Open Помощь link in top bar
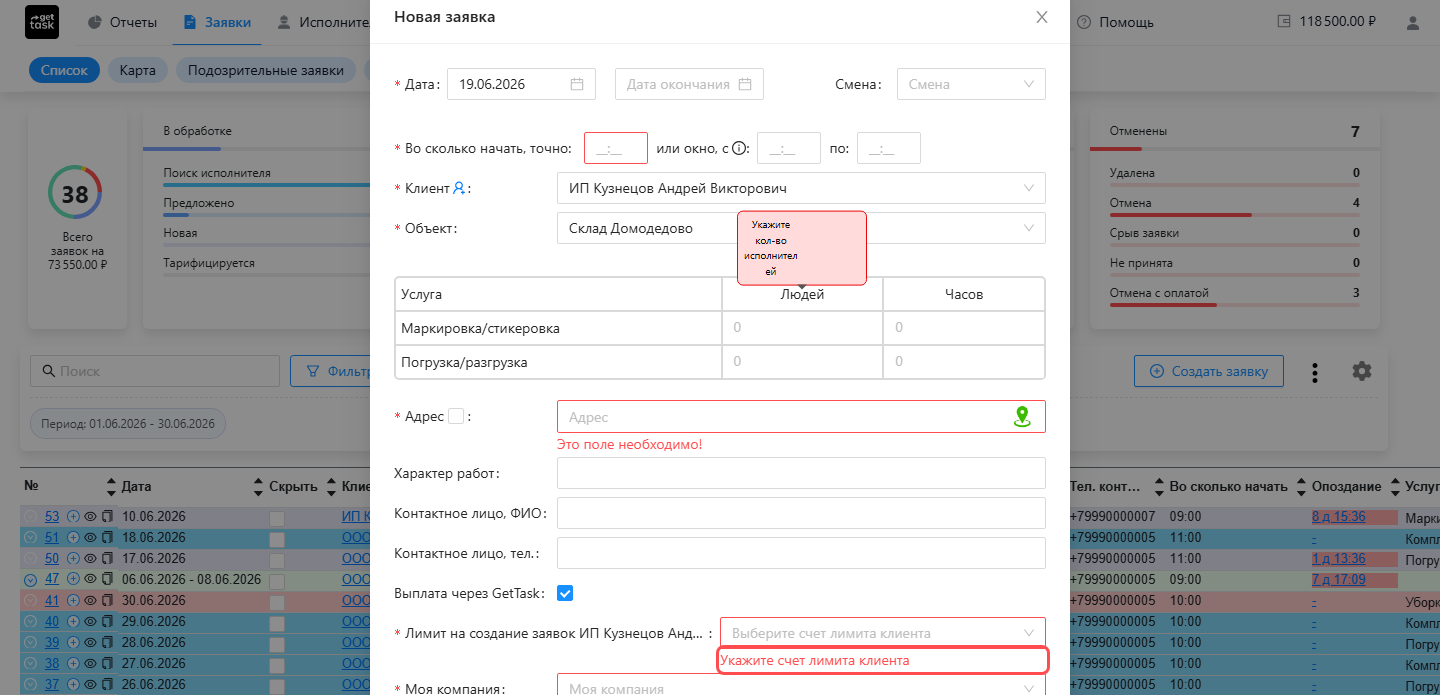This screenshot has width=1440, height=695. point(1114,22)
